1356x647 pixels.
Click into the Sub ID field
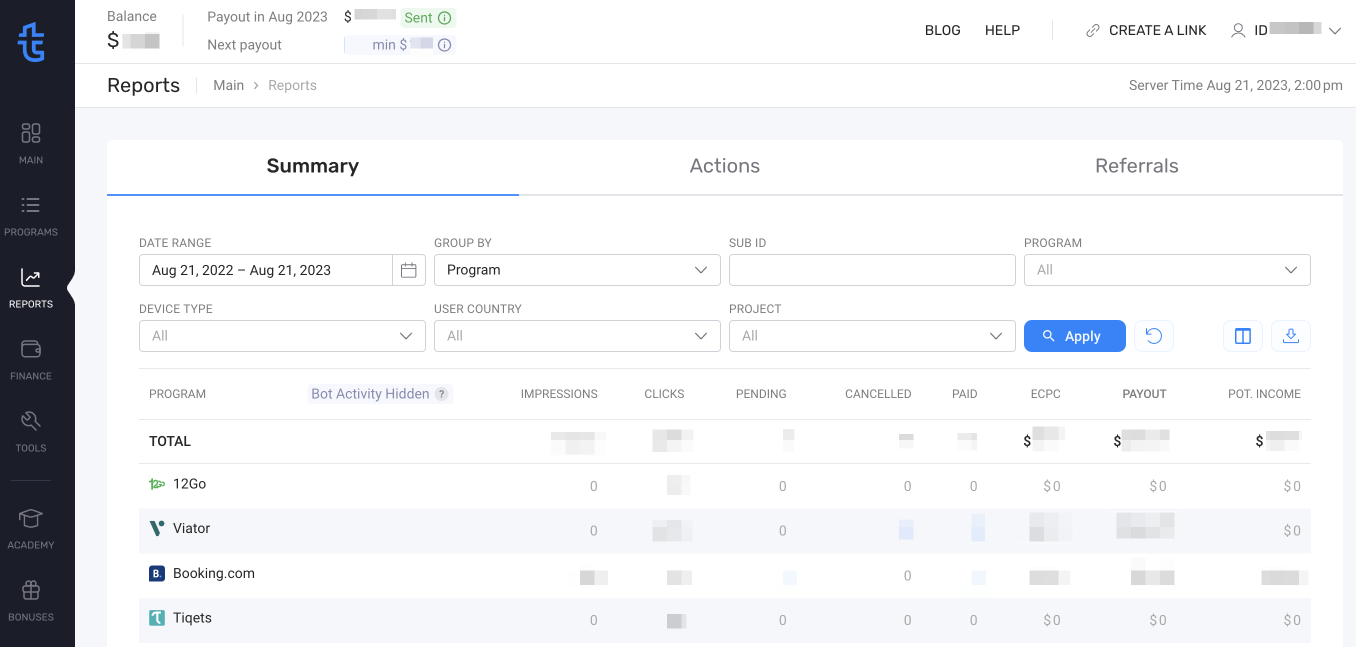point(872,270)
